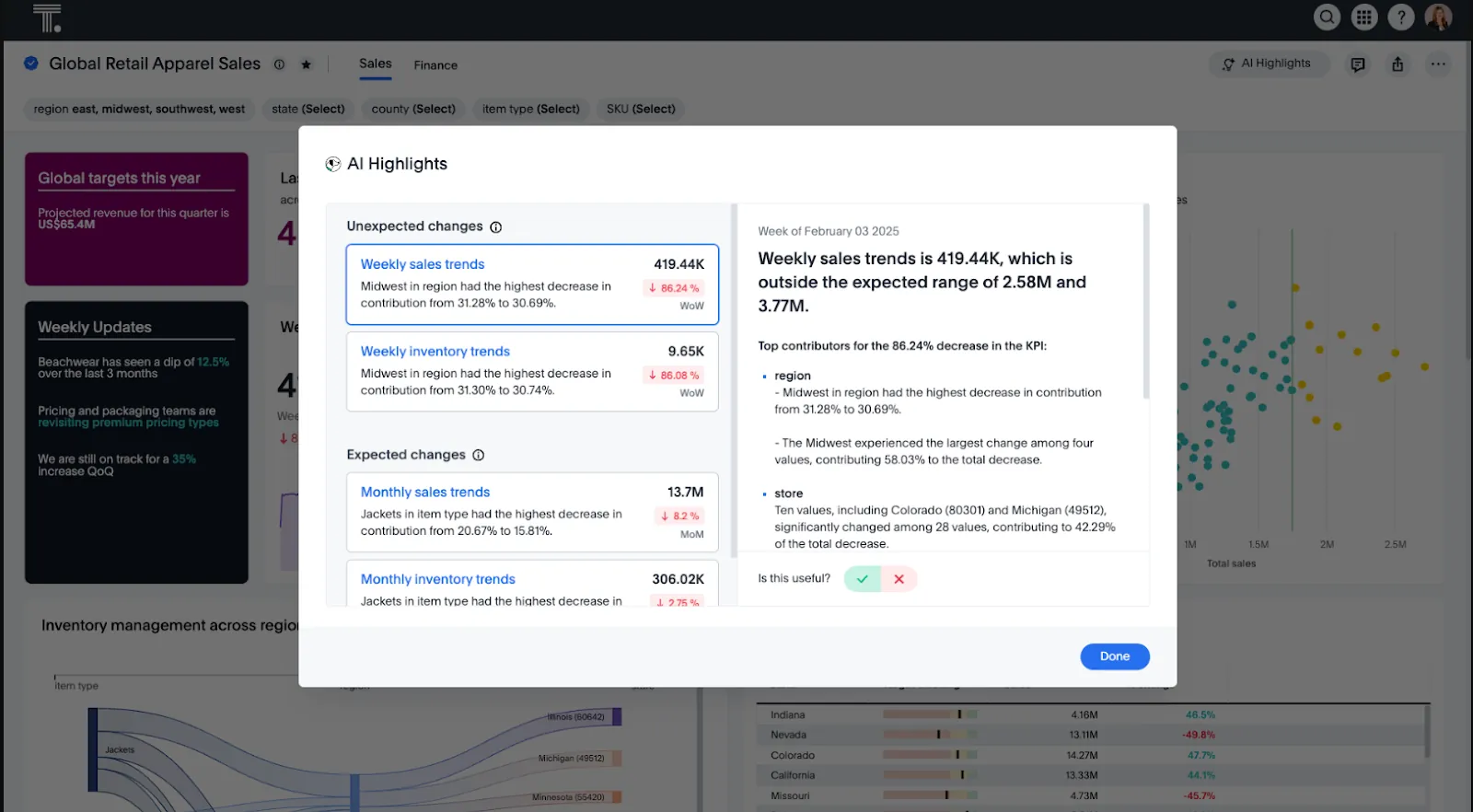The image size is (1473, 812).
Task: Click the search icon in top bar
Action: pyautogui.click(x=1327, y=17)
